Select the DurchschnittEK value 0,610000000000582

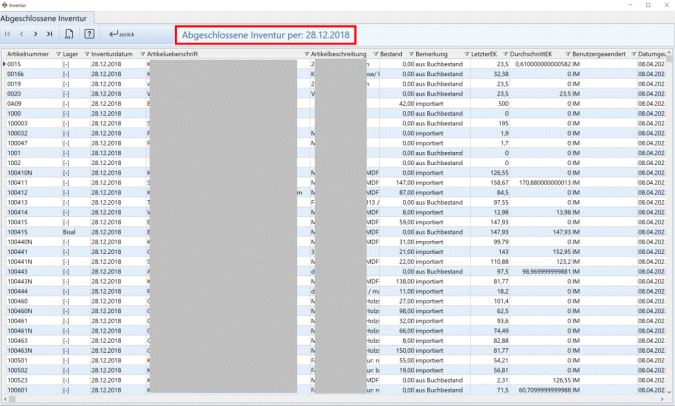tap(541, 64)
